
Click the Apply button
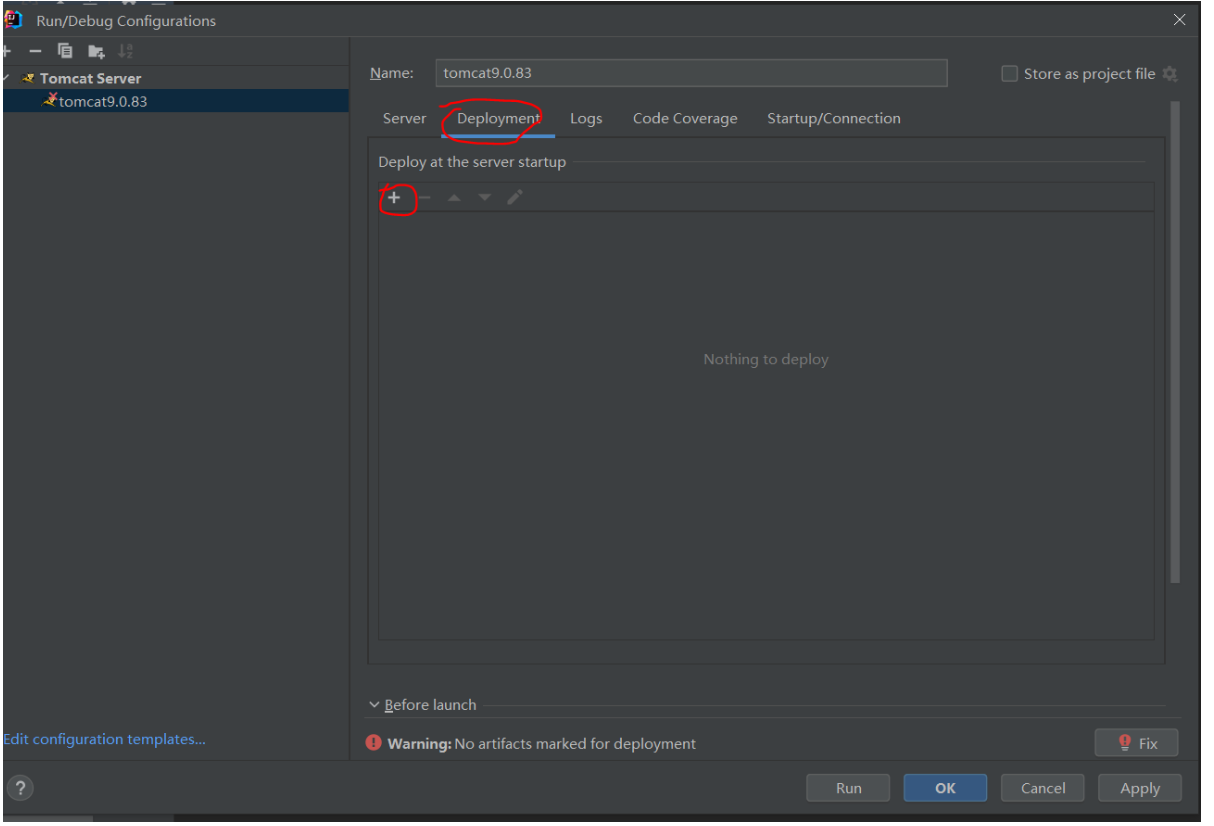click(x=1140, y=788)
